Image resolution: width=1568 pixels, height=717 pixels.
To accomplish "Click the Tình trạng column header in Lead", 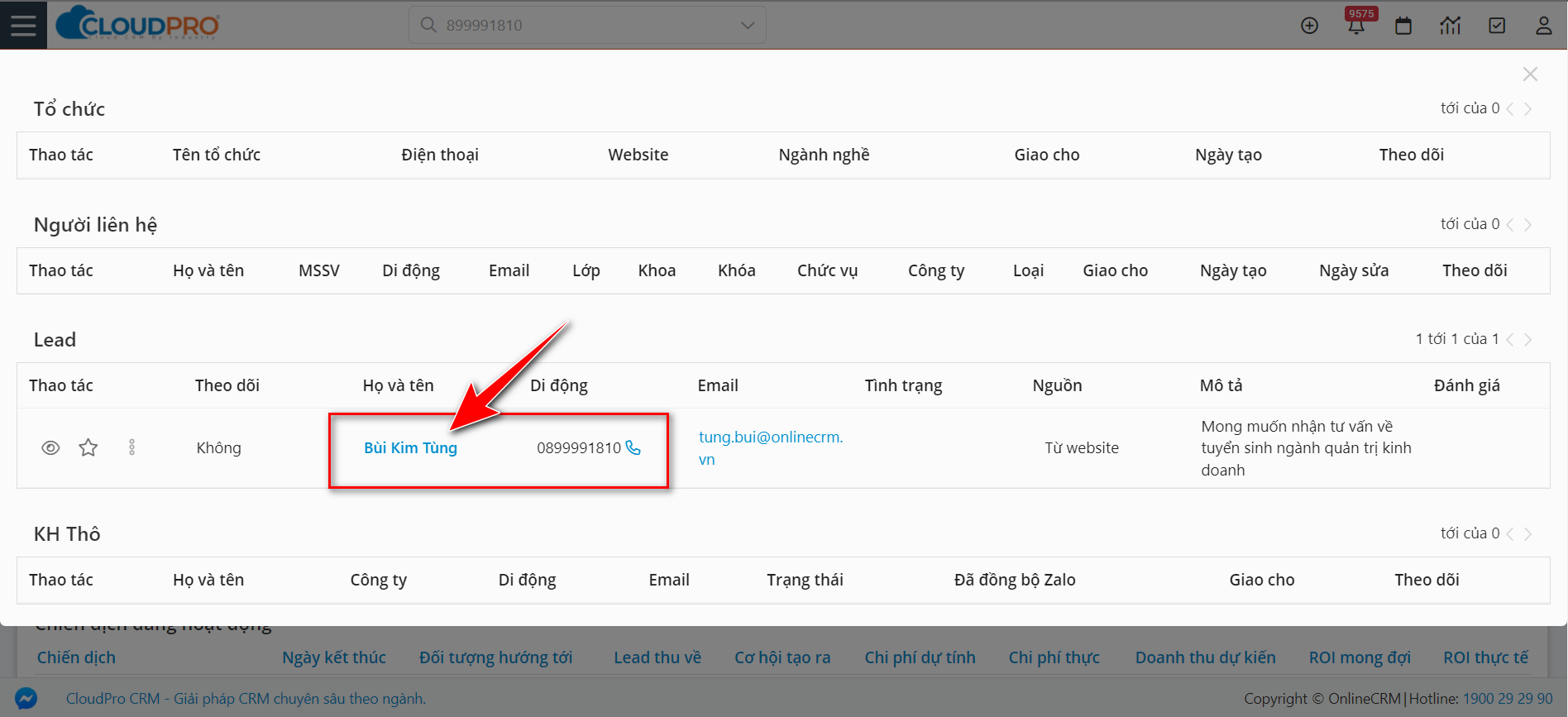I will click(903, 385).
